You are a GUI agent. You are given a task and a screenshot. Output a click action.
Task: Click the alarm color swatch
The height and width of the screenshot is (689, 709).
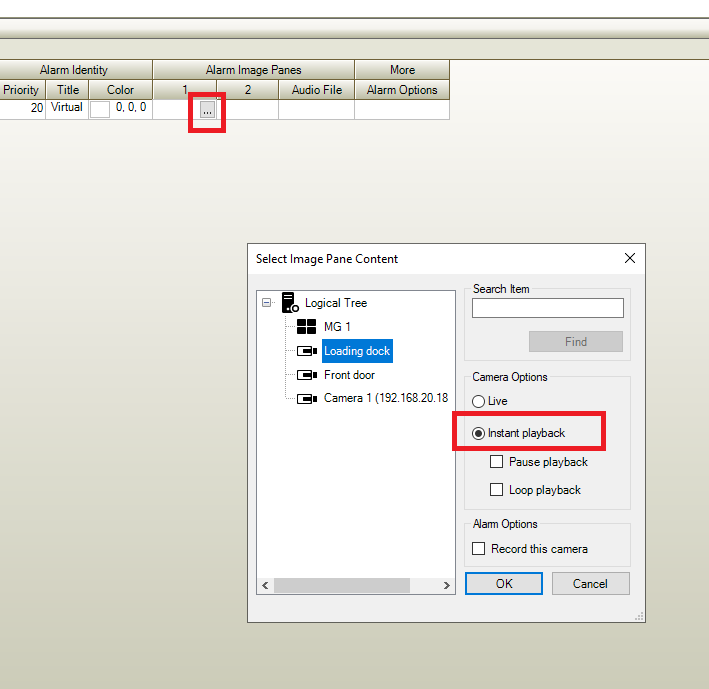click(x=100, y=110)
